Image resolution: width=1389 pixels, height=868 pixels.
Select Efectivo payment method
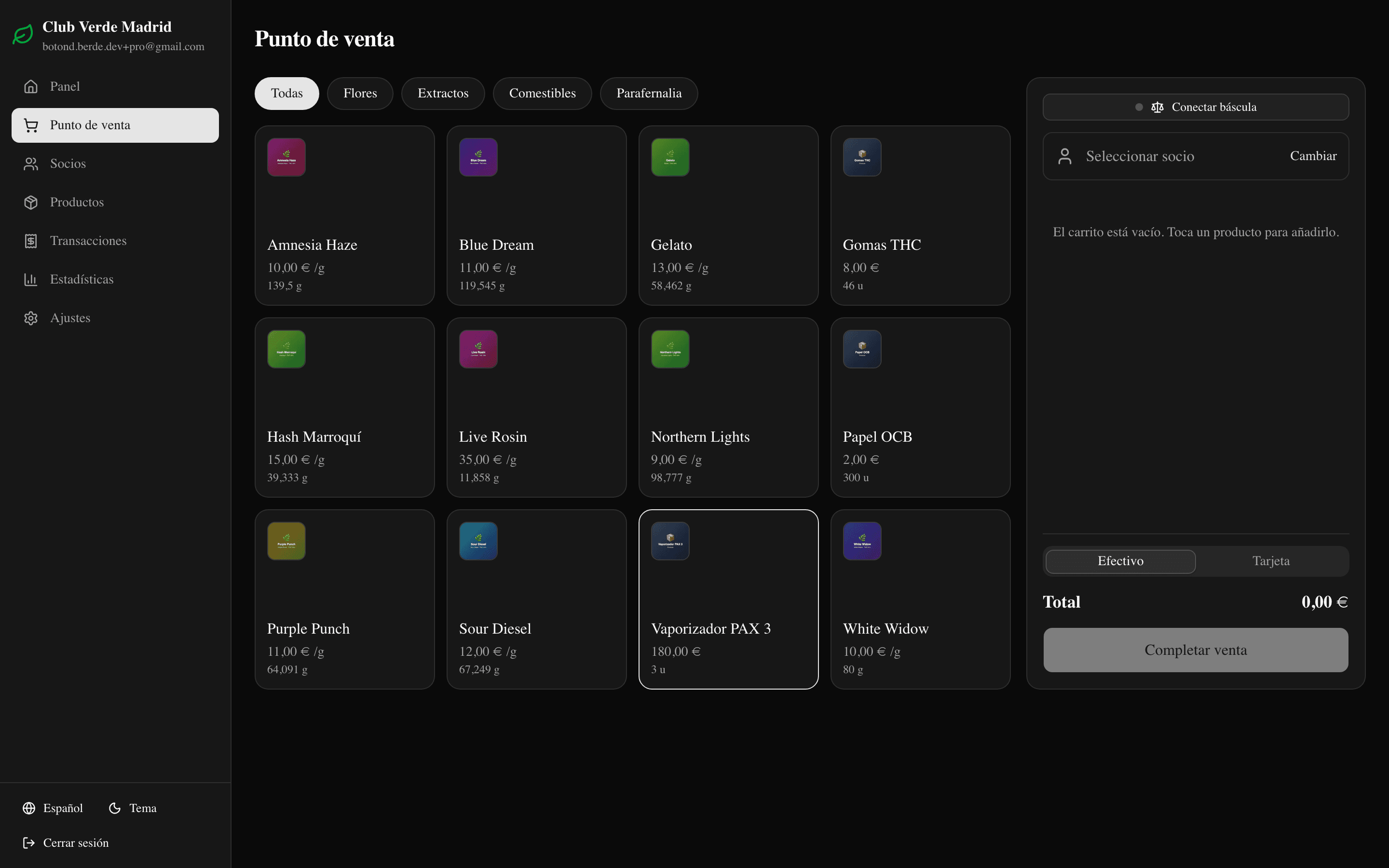tap(1120, 561)
